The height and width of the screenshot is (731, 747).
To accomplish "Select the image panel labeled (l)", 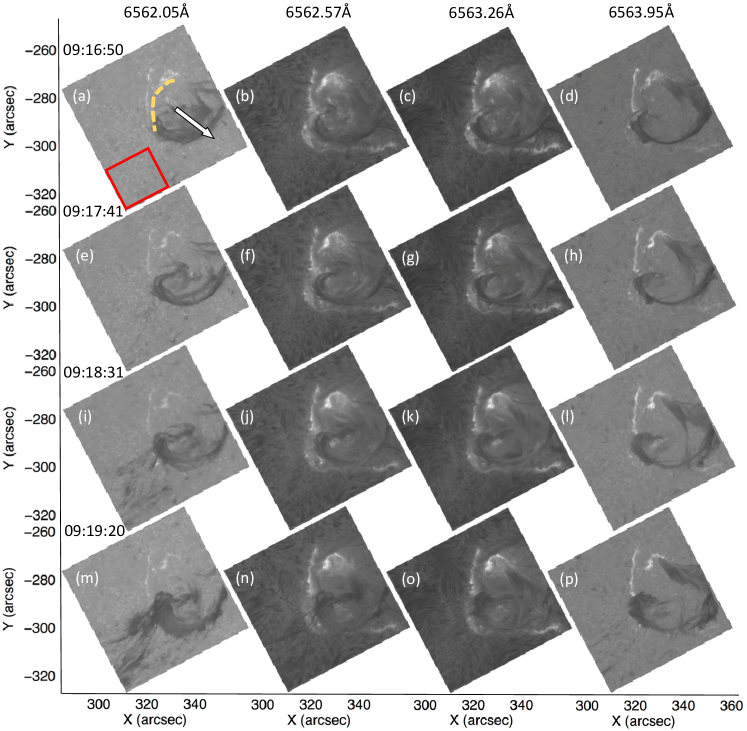I will click(640, 438).
